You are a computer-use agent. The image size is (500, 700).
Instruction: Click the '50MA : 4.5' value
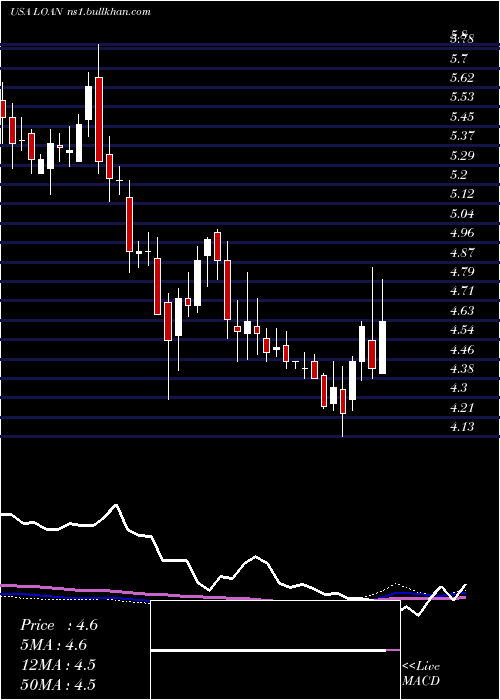tap(58, 684)
